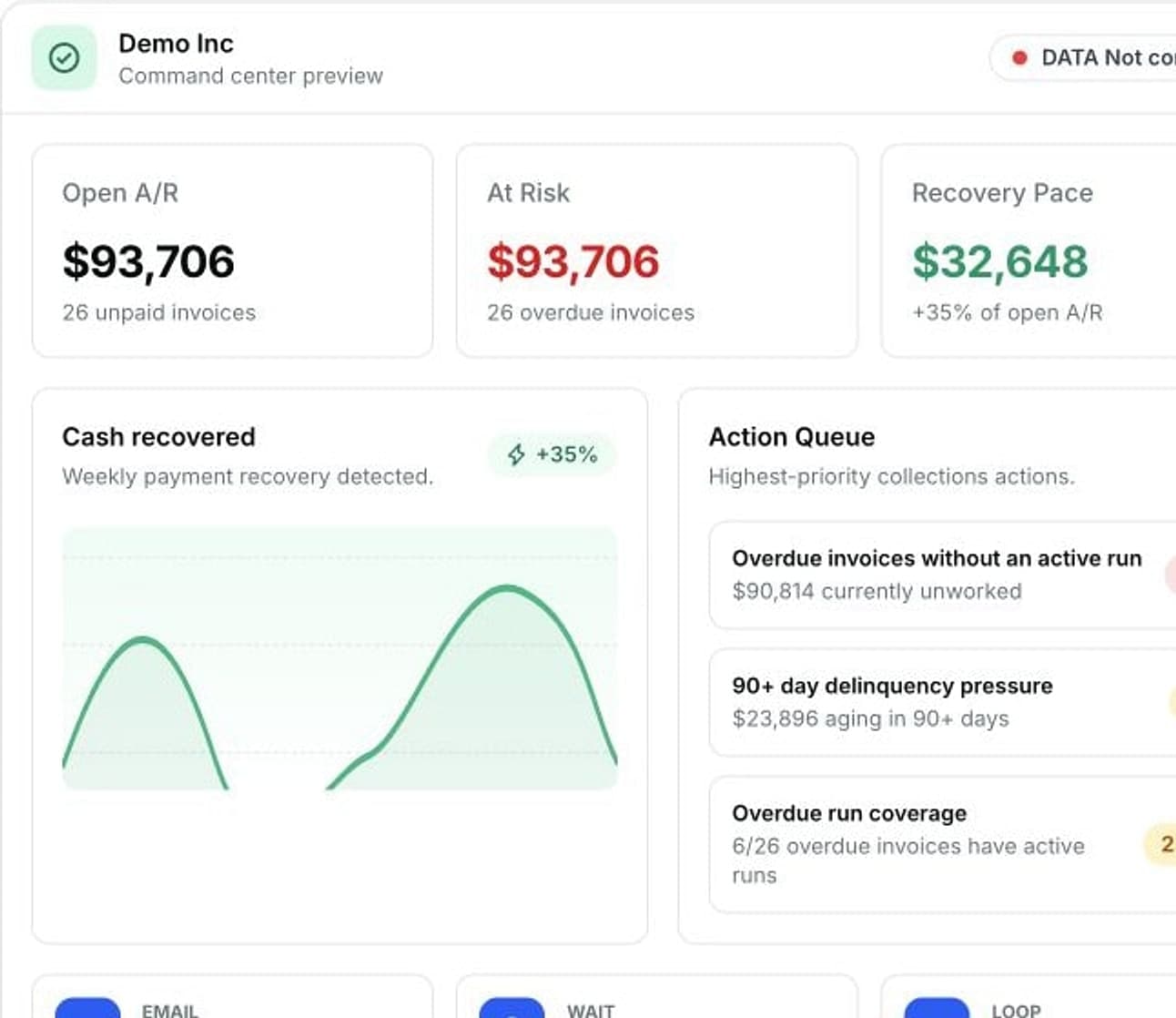Click the Command center preview subtitle
This screenshot has height=1018, width=1176.
pos(250,76)
